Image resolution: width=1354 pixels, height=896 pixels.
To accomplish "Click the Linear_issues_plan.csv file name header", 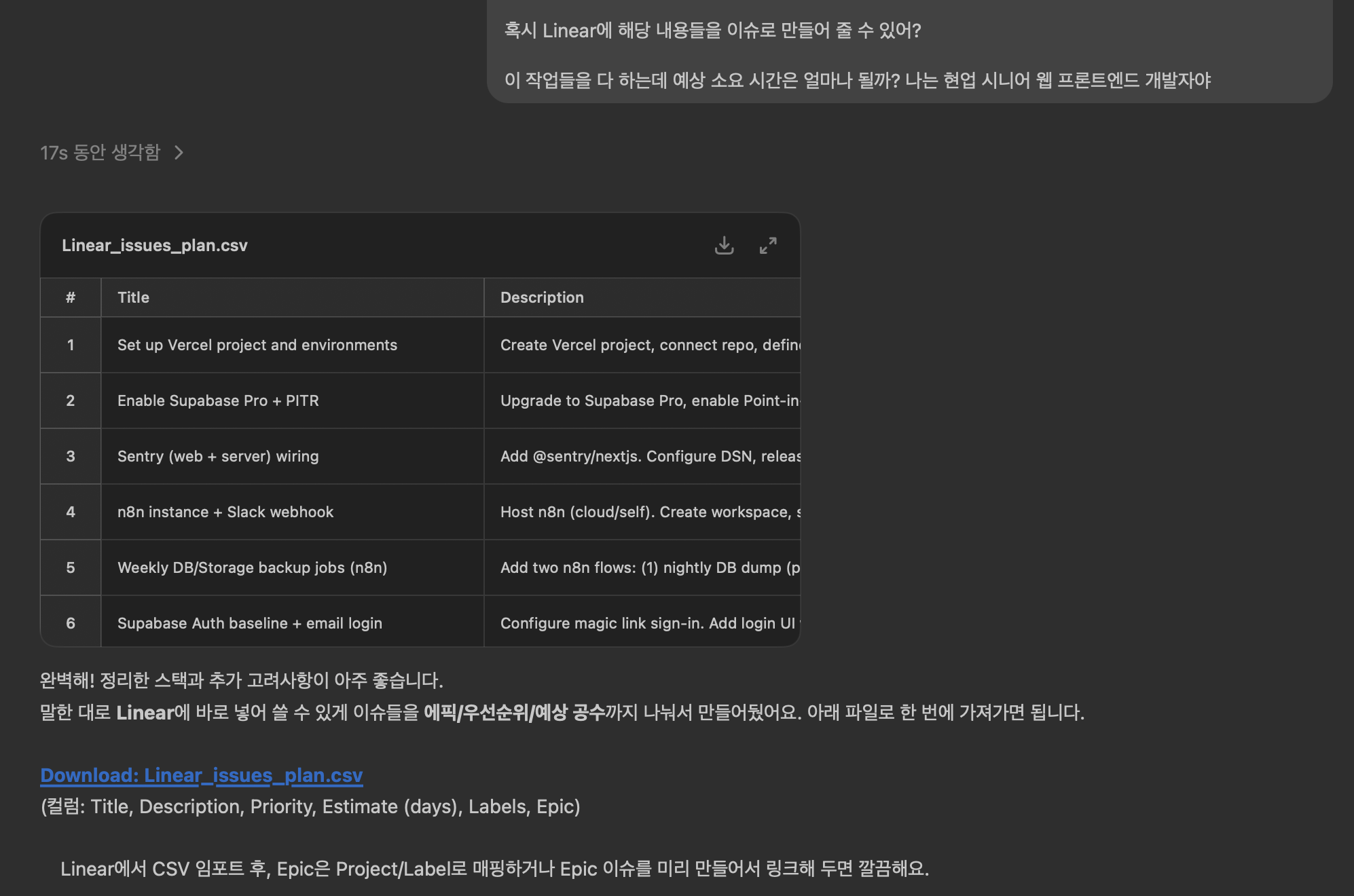I will pyautogui.click(x=155, y=245).
